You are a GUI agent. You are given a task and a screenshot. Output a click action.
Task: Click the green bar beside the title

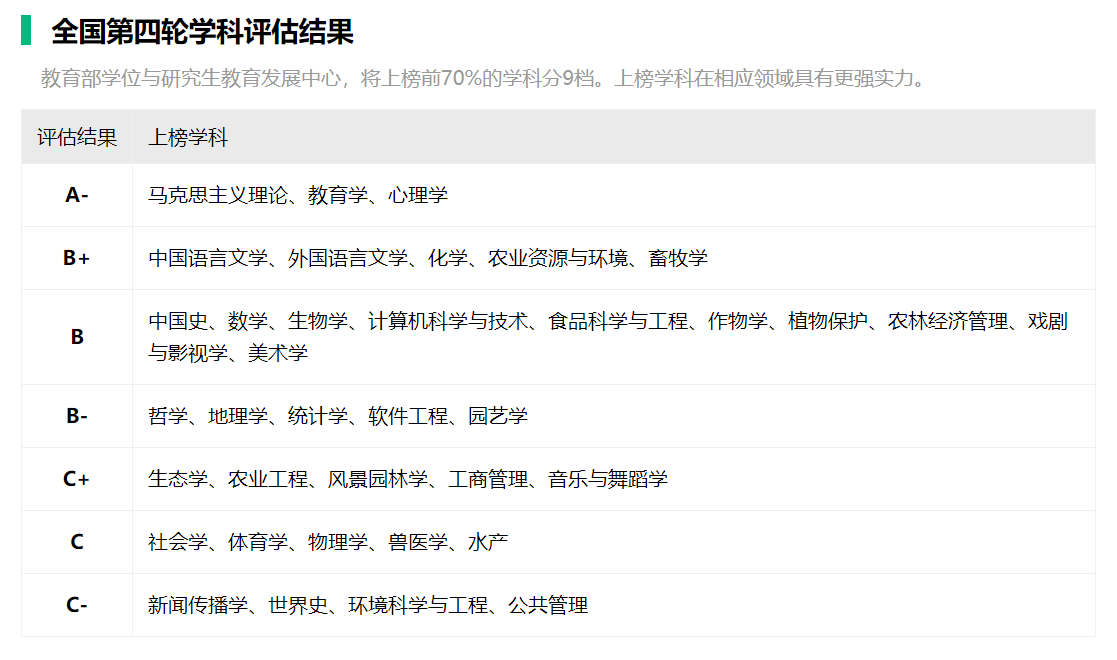(26, 31)
